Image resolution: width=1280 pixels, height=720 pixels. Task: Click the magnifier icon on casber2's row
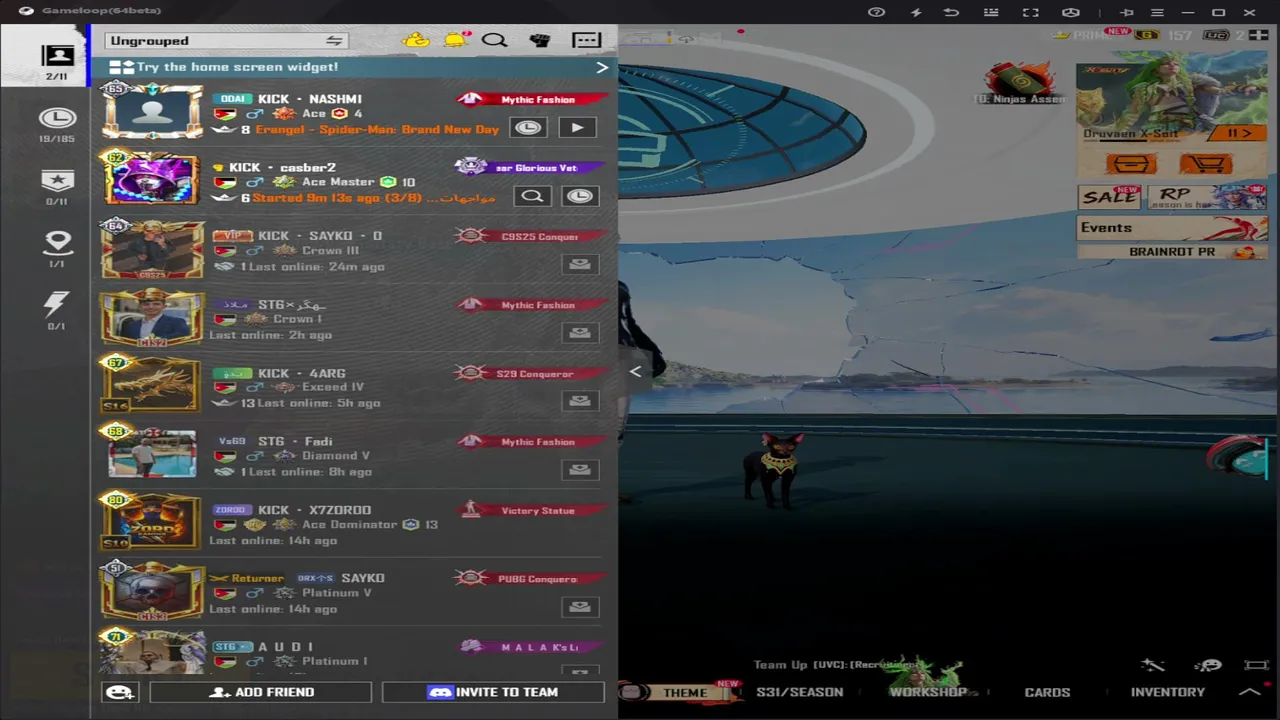pos(532,196)
